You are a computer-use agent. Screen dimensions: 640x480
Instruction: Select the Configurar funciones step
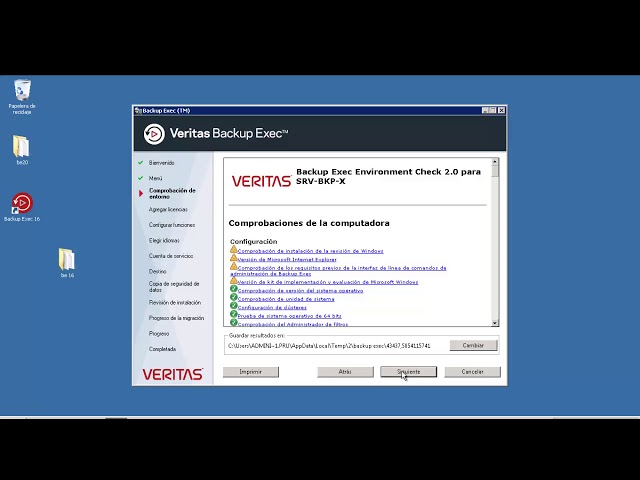tap(172, 225)
